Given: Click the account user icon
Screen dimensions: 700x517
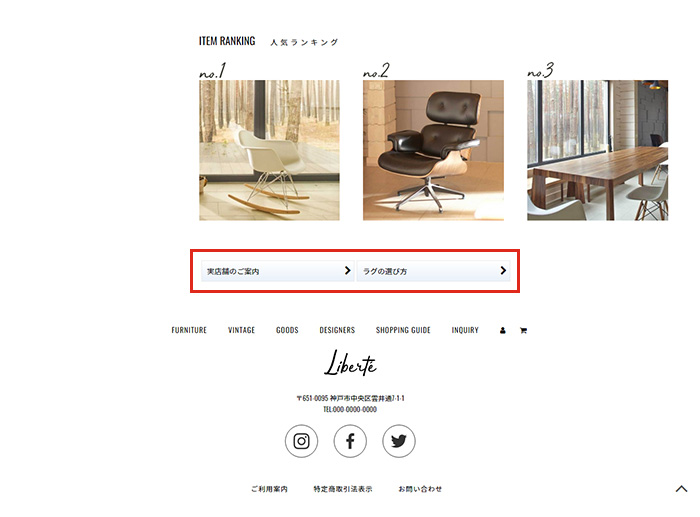Looking at the screenshot, I should click(503, 330).
